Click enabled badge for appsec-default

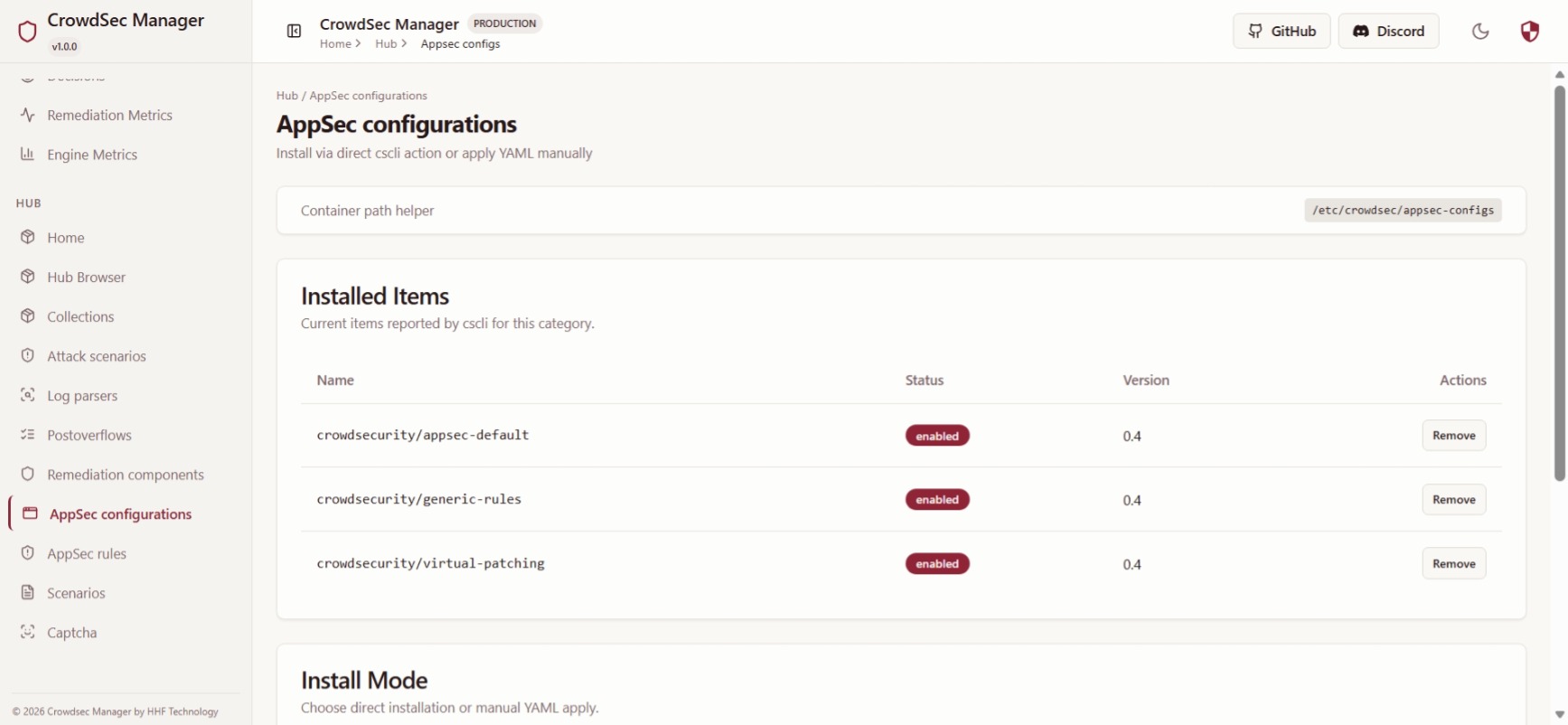(937, 436)
